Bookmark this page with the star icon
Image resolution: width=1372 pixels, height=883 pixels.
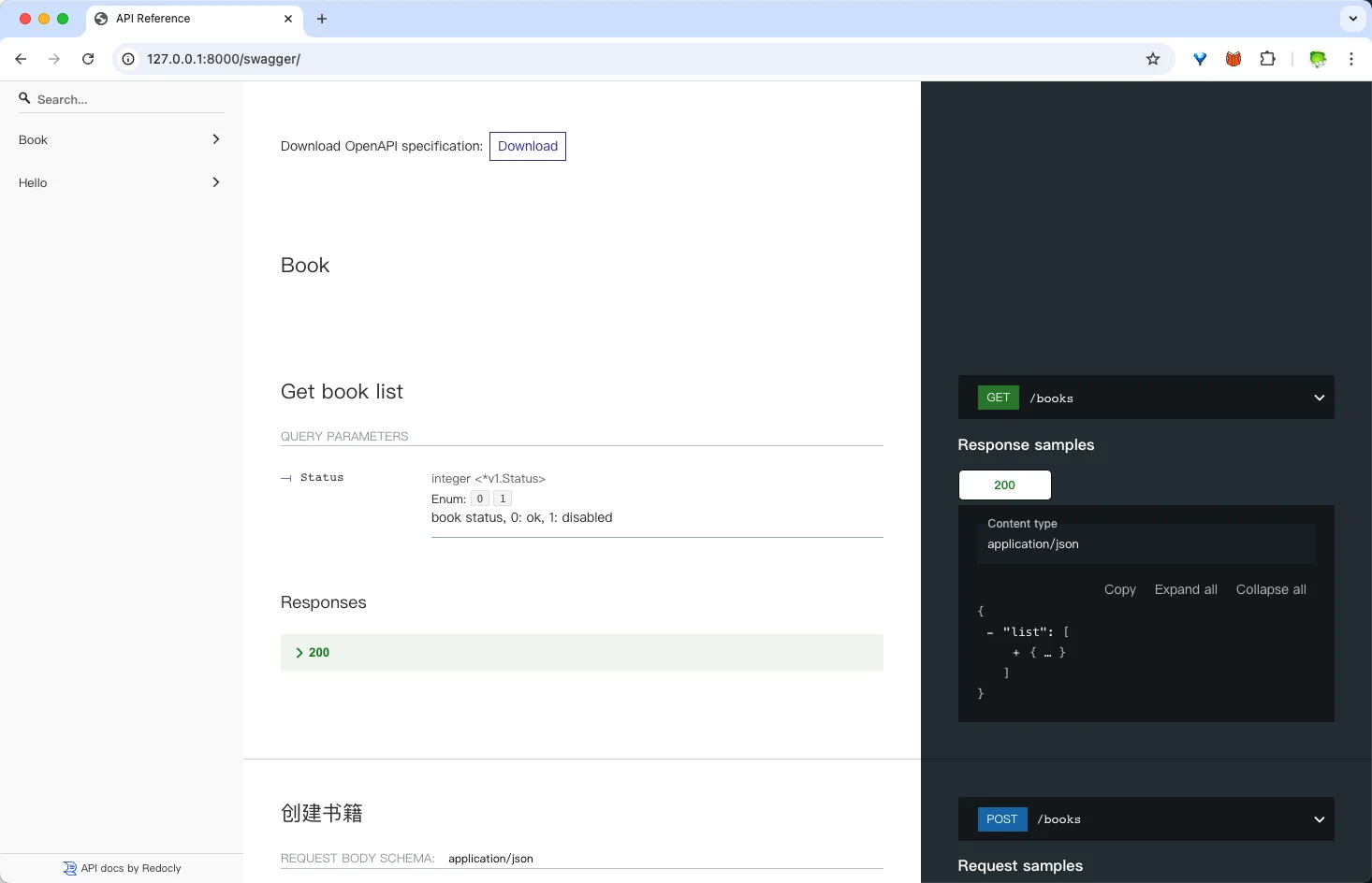(x=1153, y=59)
